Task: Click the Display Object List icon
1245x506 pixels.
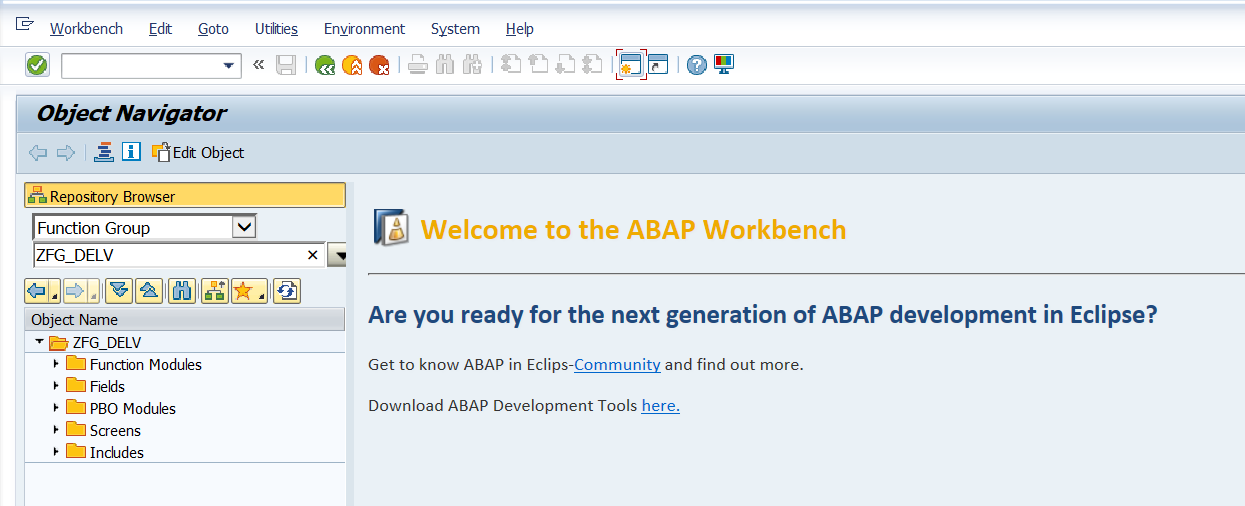Action: click(x=104, y=152)
